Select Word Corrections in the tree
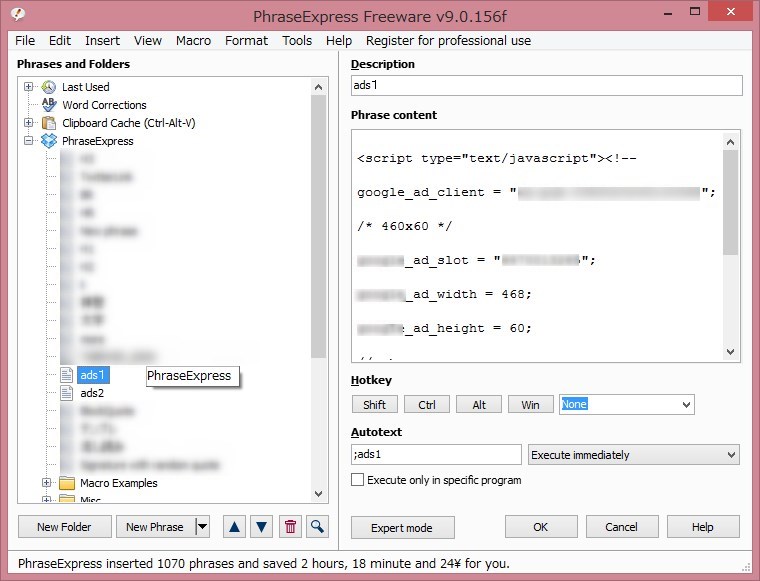760x581 pixels. click(x=104, y=105)
